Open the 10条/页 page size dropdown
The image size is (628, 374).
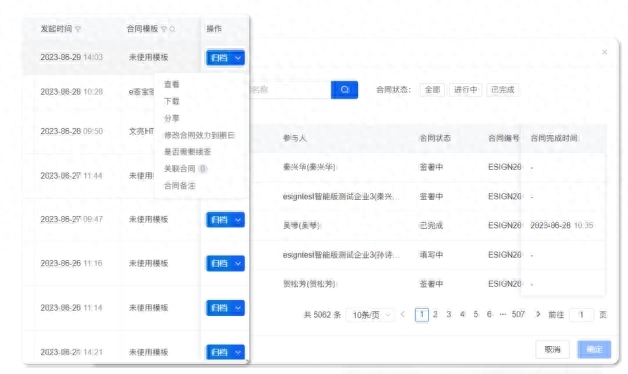(370, 315)
